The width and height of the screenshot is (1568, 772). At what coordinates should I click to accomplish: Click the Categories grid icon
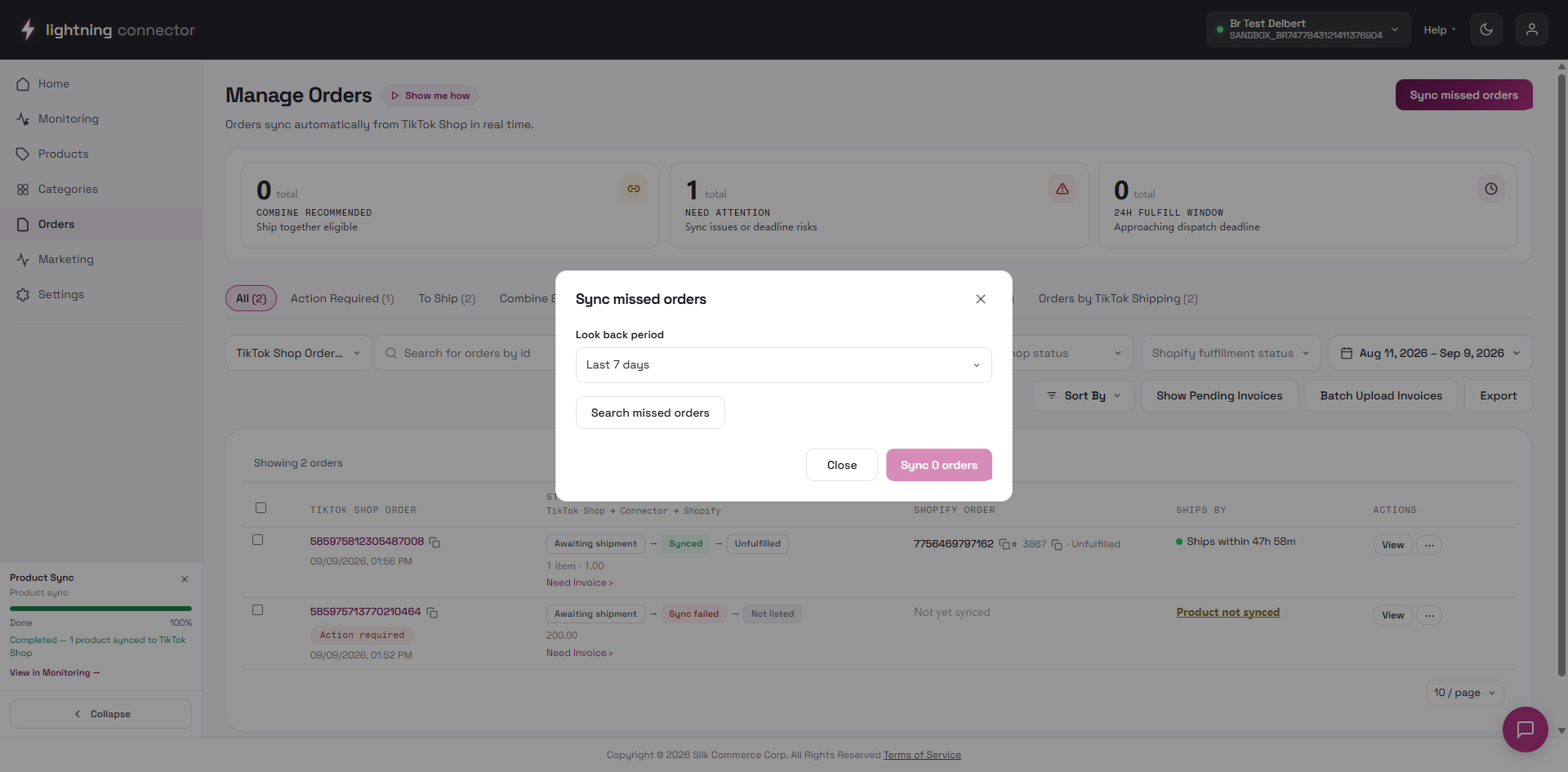point(23,190)
